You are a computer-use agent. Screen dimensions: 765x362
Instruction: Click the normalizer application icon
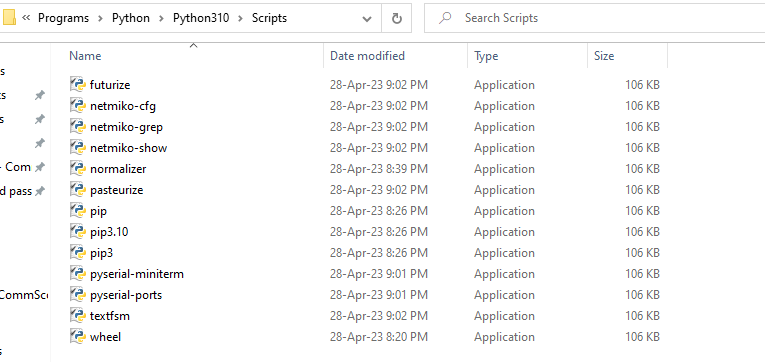[78, 168]
